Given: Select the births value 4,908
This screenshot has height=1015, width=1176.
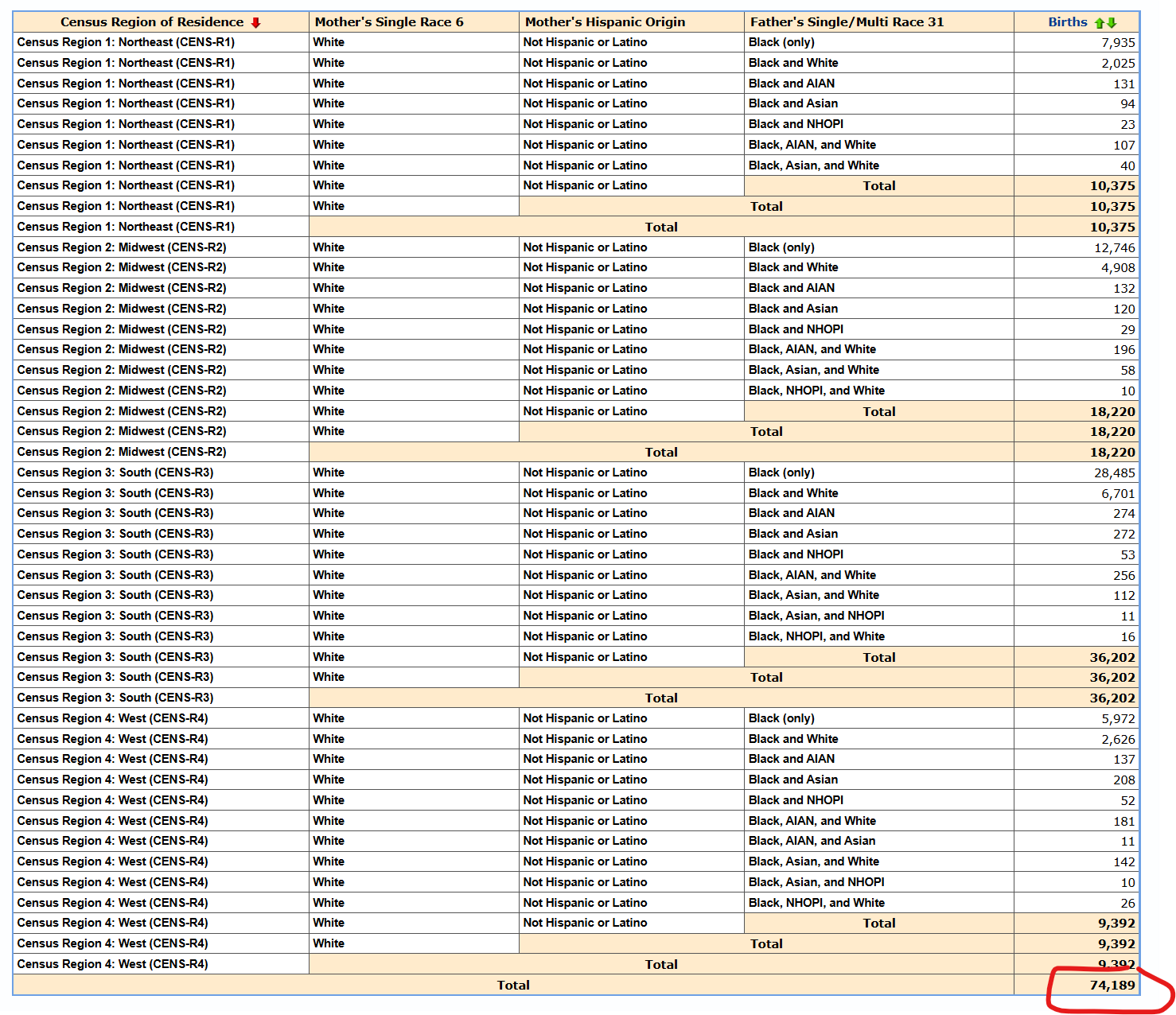Looking at the screenshot, I should tap(1119, 268).
